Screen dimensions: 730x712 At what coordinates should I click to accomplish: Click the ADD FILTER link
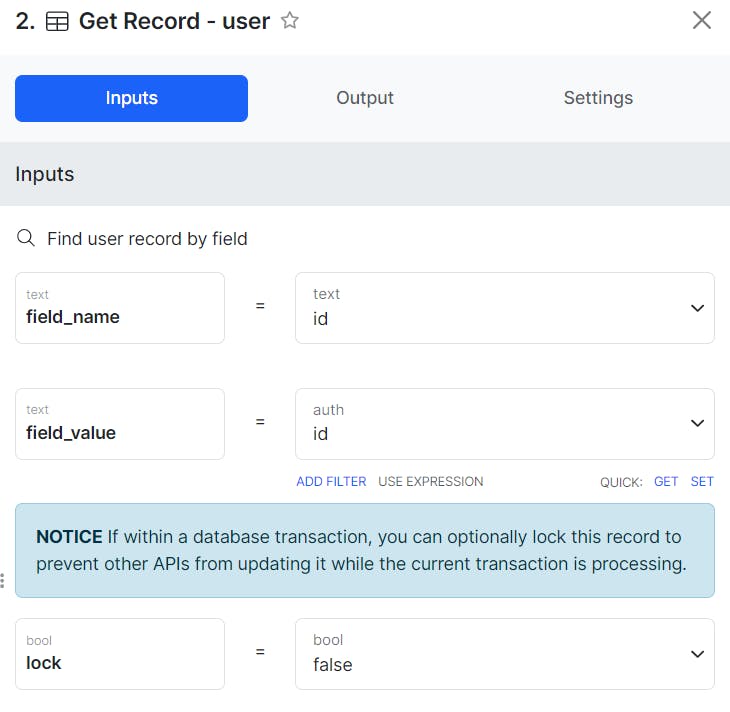click(331, 482)
